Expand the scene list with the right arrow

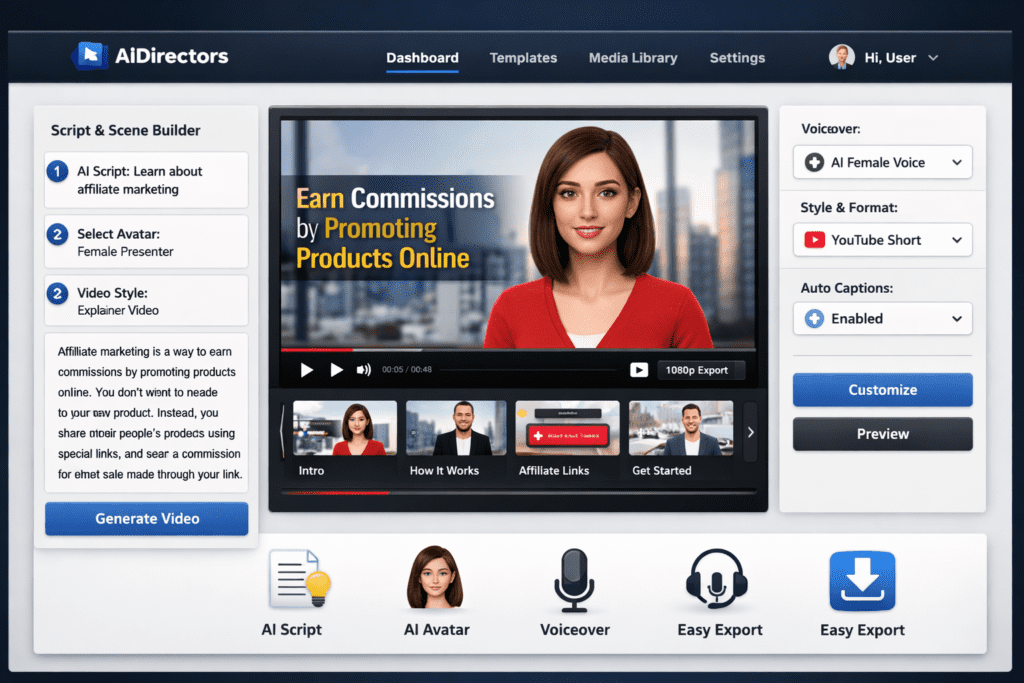point(749,431)
